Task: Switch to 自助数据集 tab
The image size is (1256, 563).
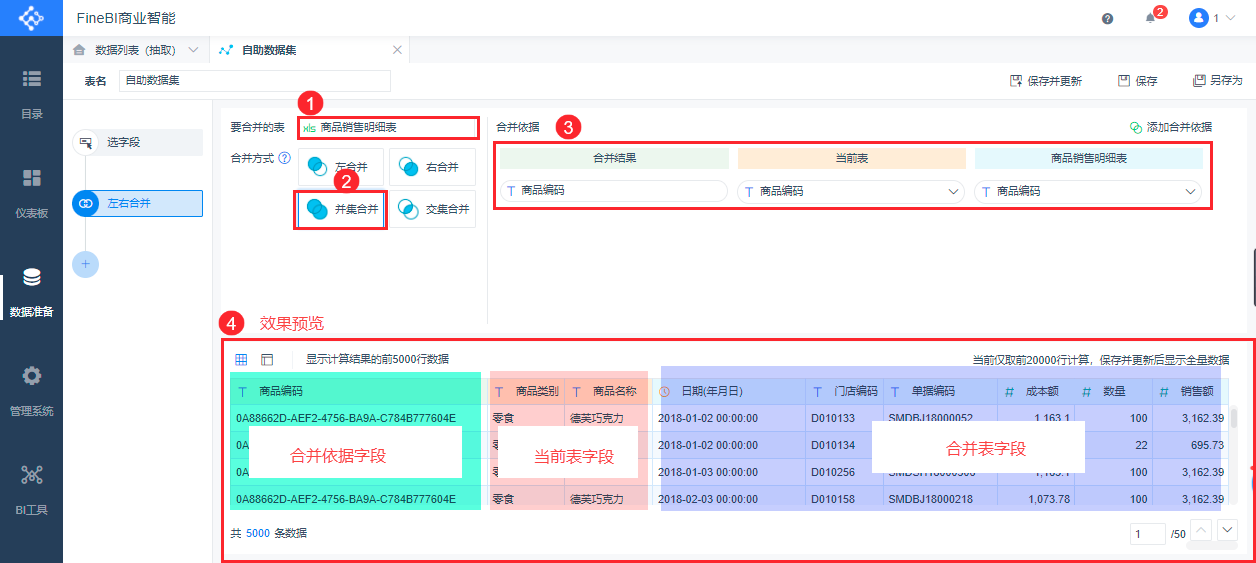Action: pyautogui.click(x=268, y=50)
